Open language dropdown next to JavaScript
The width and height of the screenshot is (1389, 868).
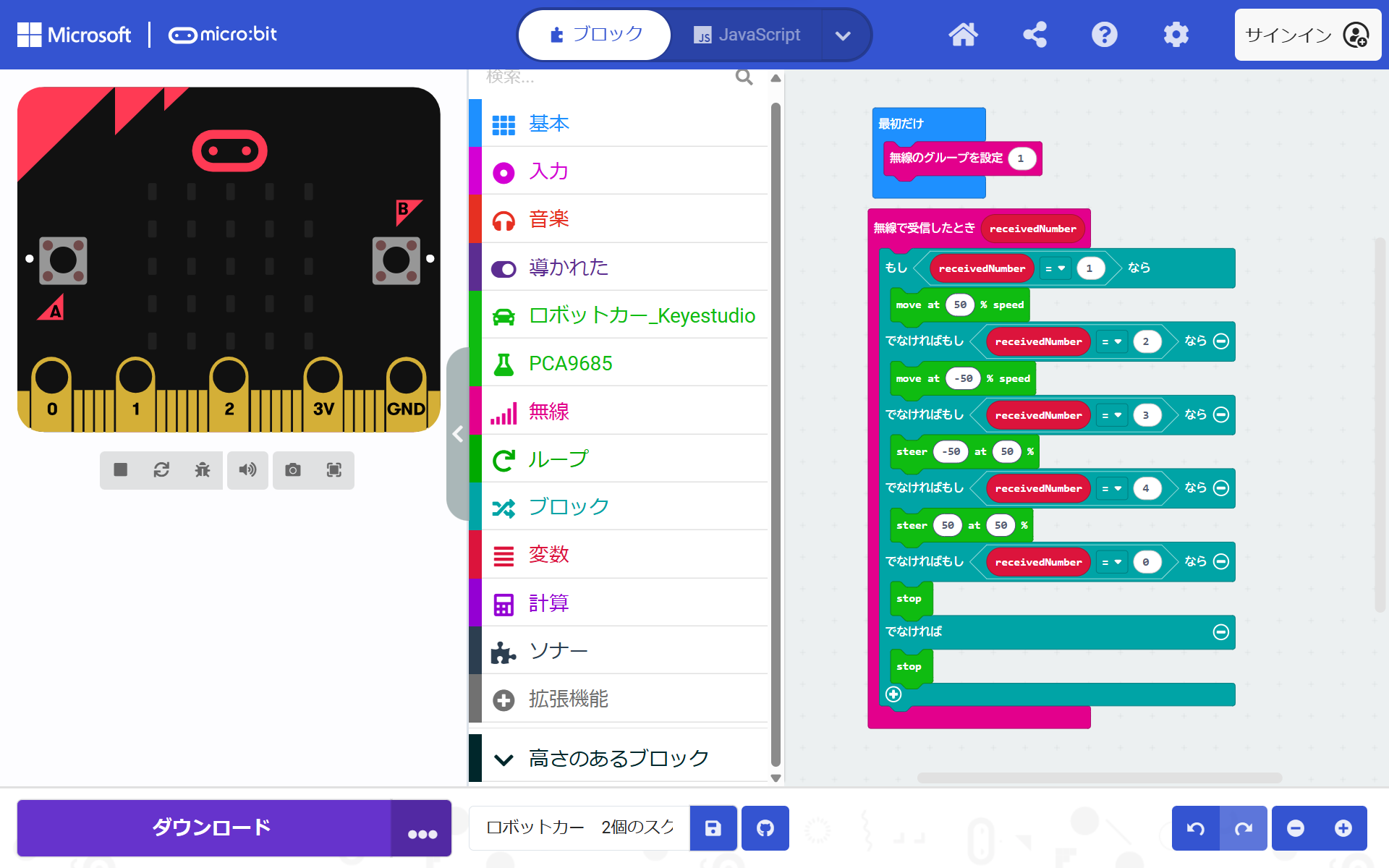(x=843, y=35)
